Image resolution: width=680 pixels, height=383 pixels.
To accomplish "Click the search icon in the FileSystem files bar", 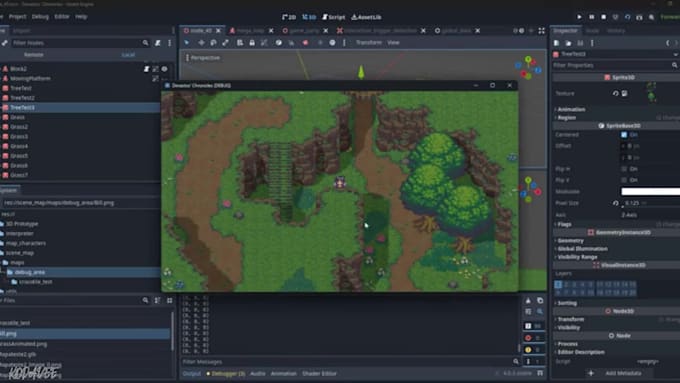I will click(x=145, y=300).
